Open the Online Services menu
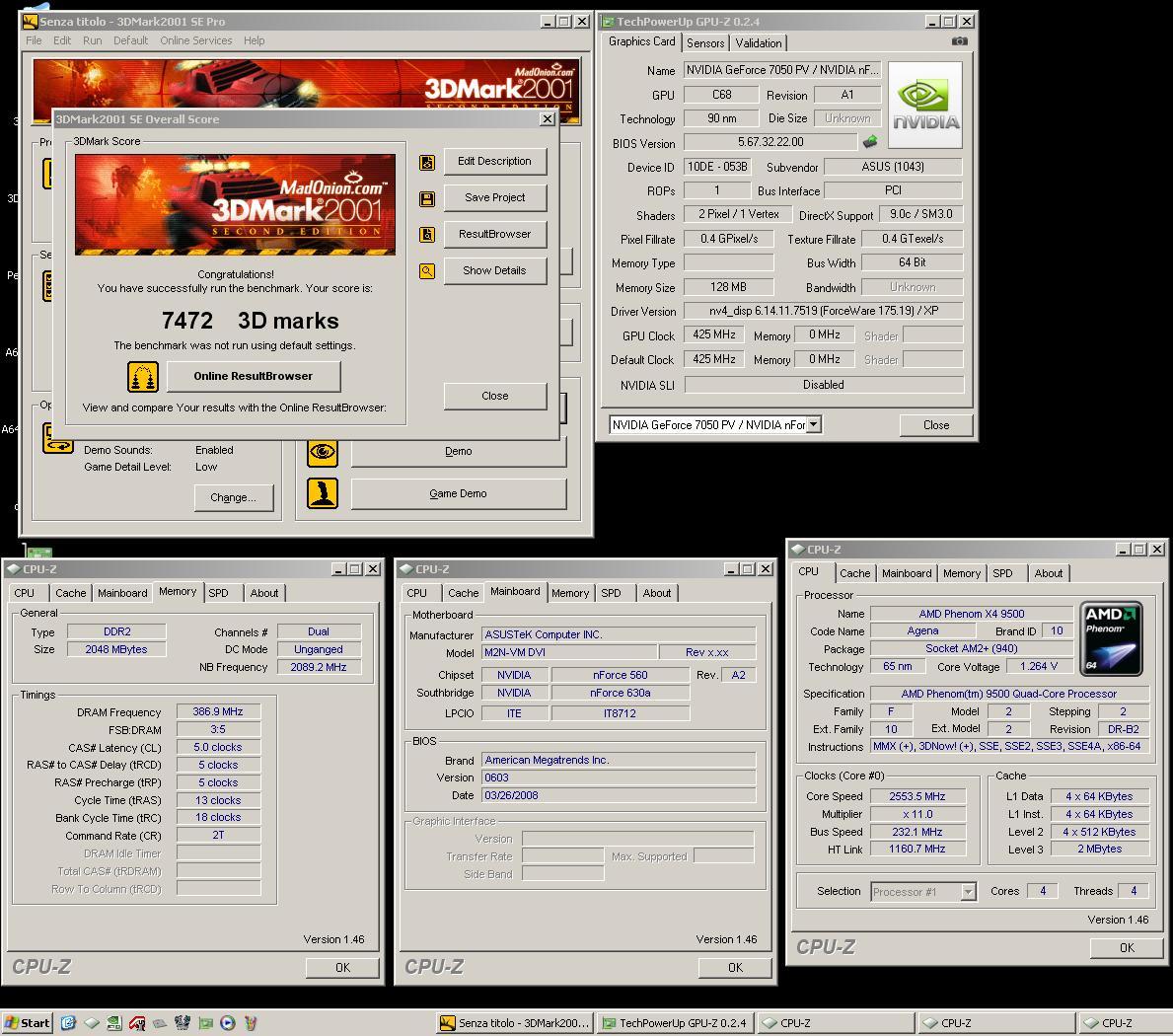 click(196, 40)
